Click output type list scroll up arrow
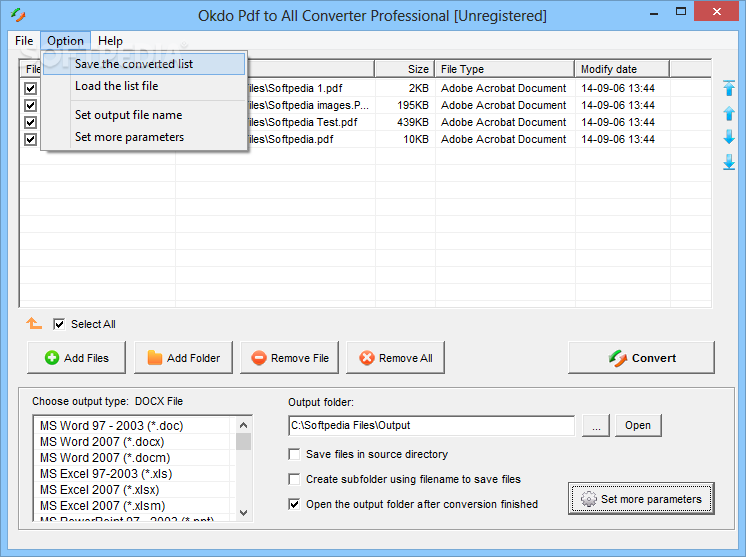746x557 pixels. click(x=244, y=425)
